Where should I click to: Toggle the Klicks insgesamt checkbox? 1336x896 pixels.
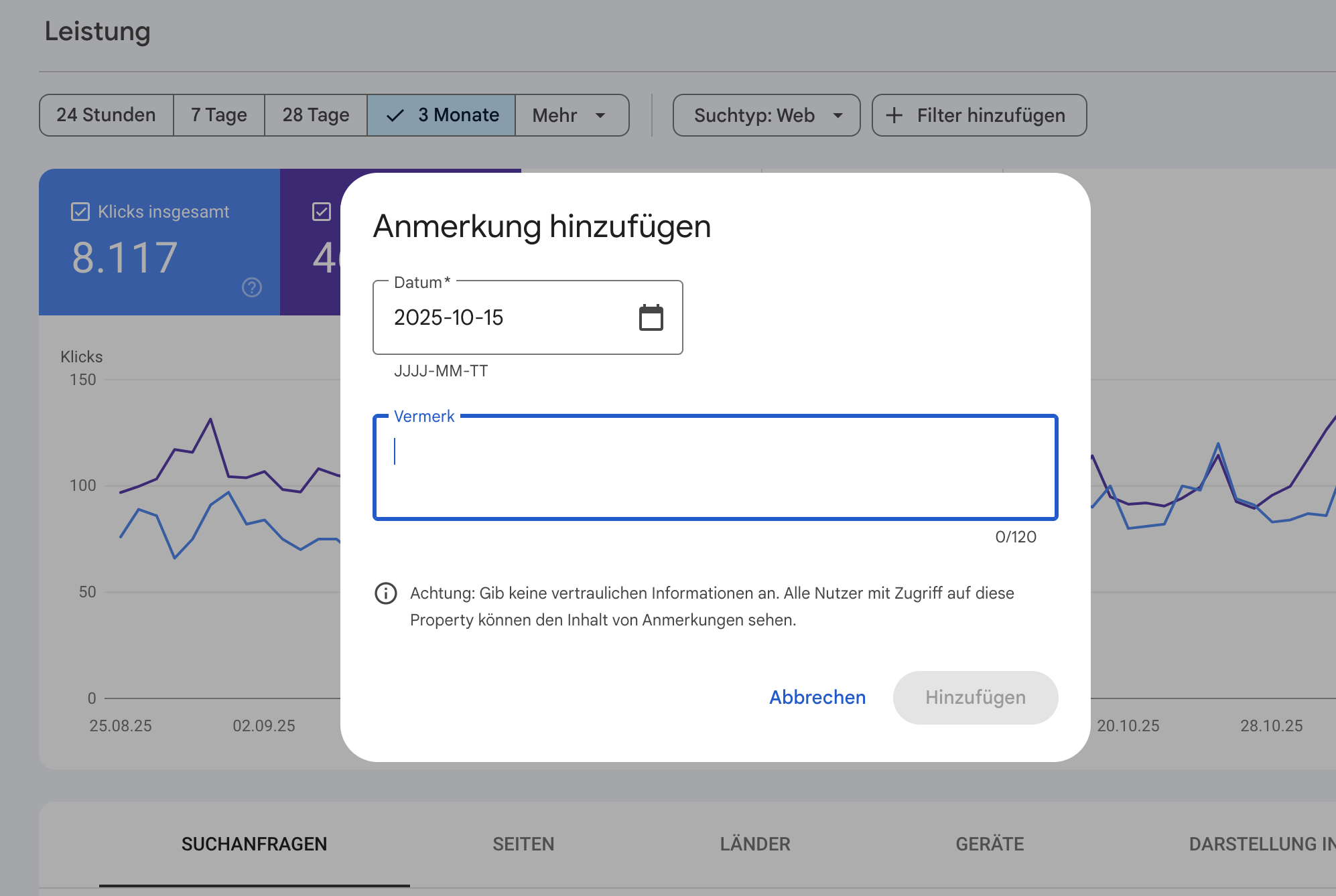tap(80, 212)
